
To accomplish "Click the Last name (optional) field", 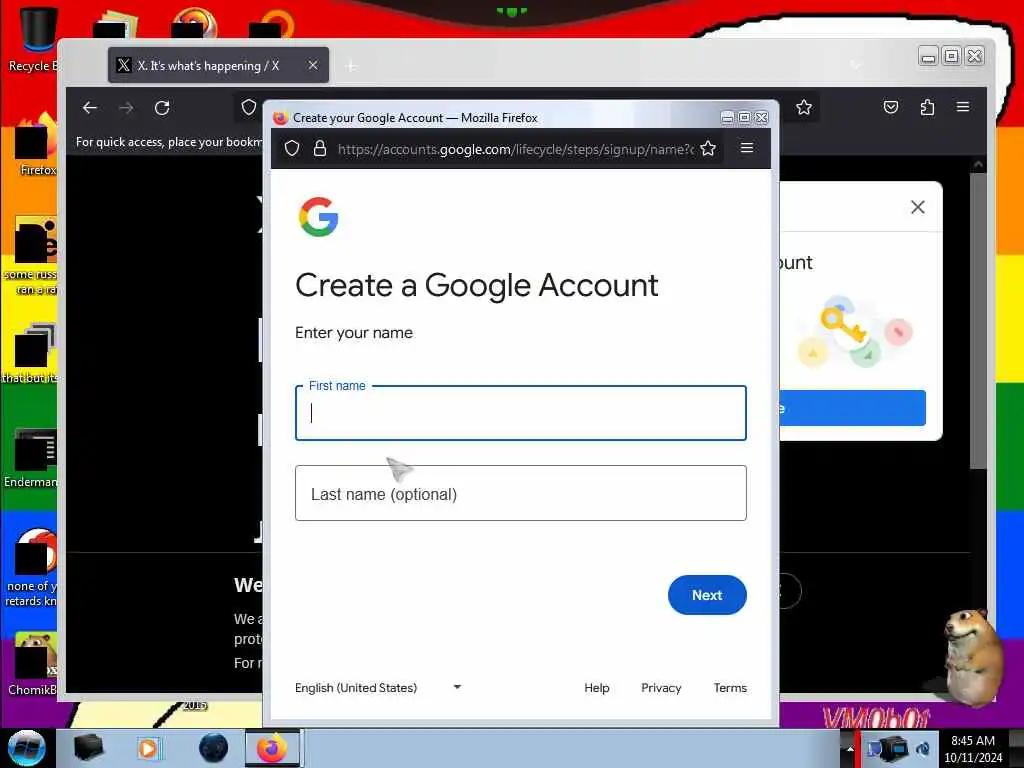I will (x=520, y=493).
